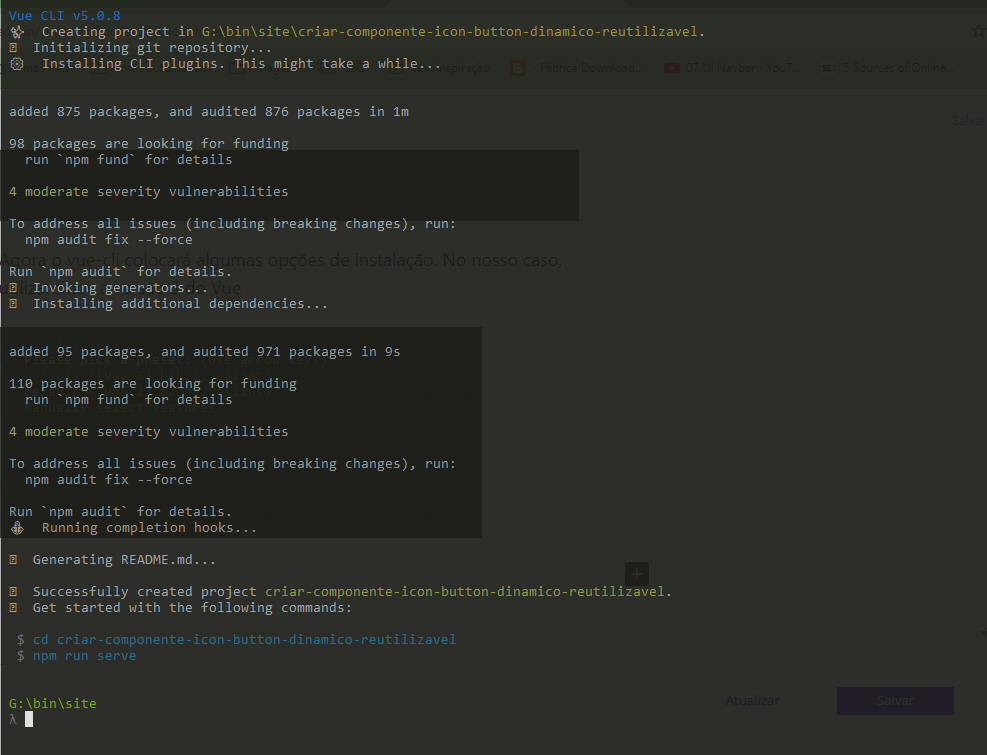Click the bookmark star icon at top right

coord(978,31)
